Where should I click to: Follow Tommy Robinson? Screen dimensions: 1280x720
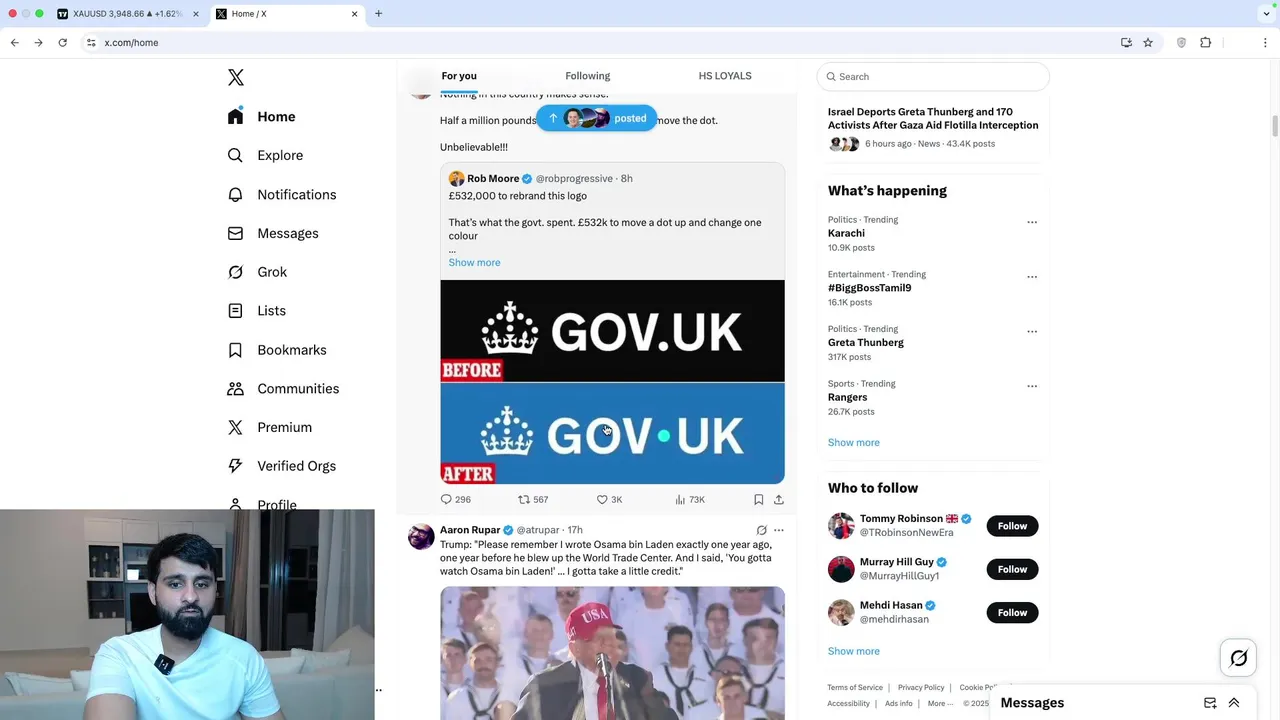tap(1012, 526)
